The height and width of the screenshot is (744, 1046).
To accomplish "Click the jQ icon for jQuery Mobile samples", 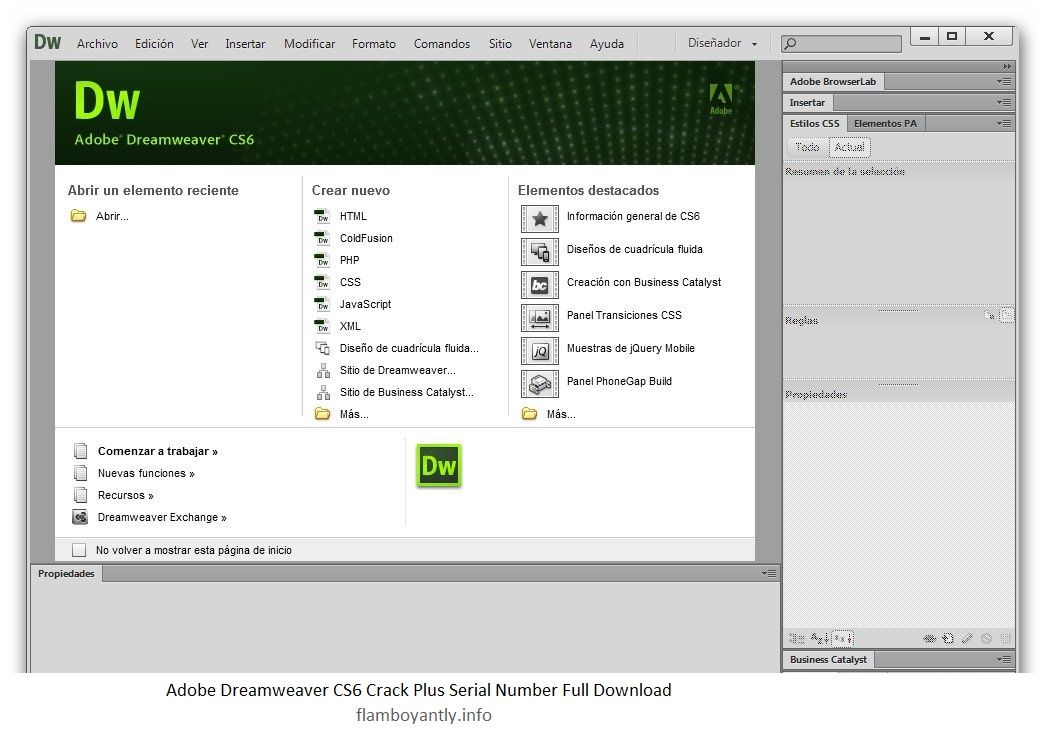I will click(x=540, y=351).
